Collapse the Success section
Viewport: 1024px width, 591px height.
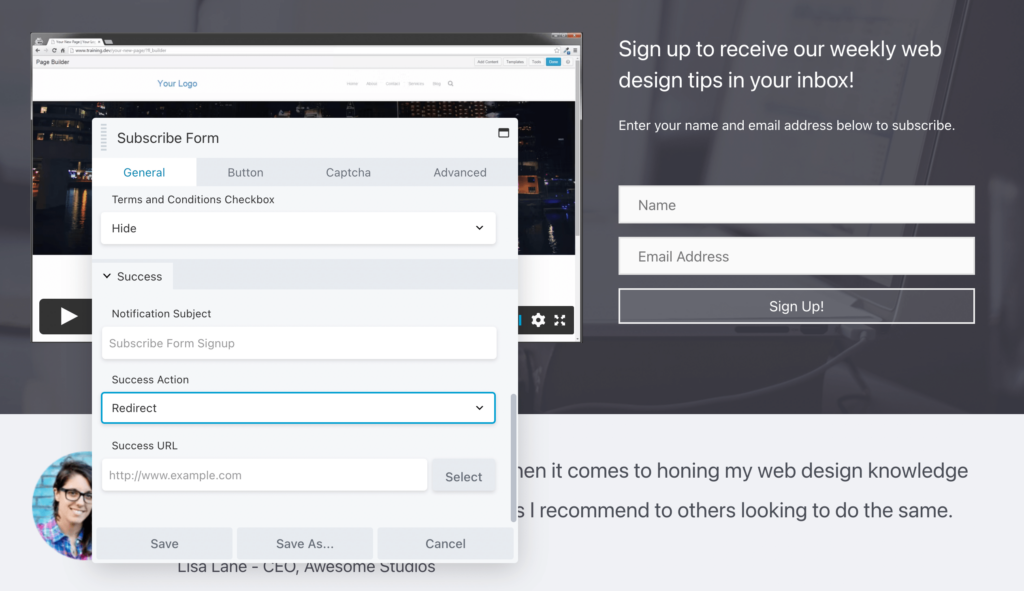[133, 276]
